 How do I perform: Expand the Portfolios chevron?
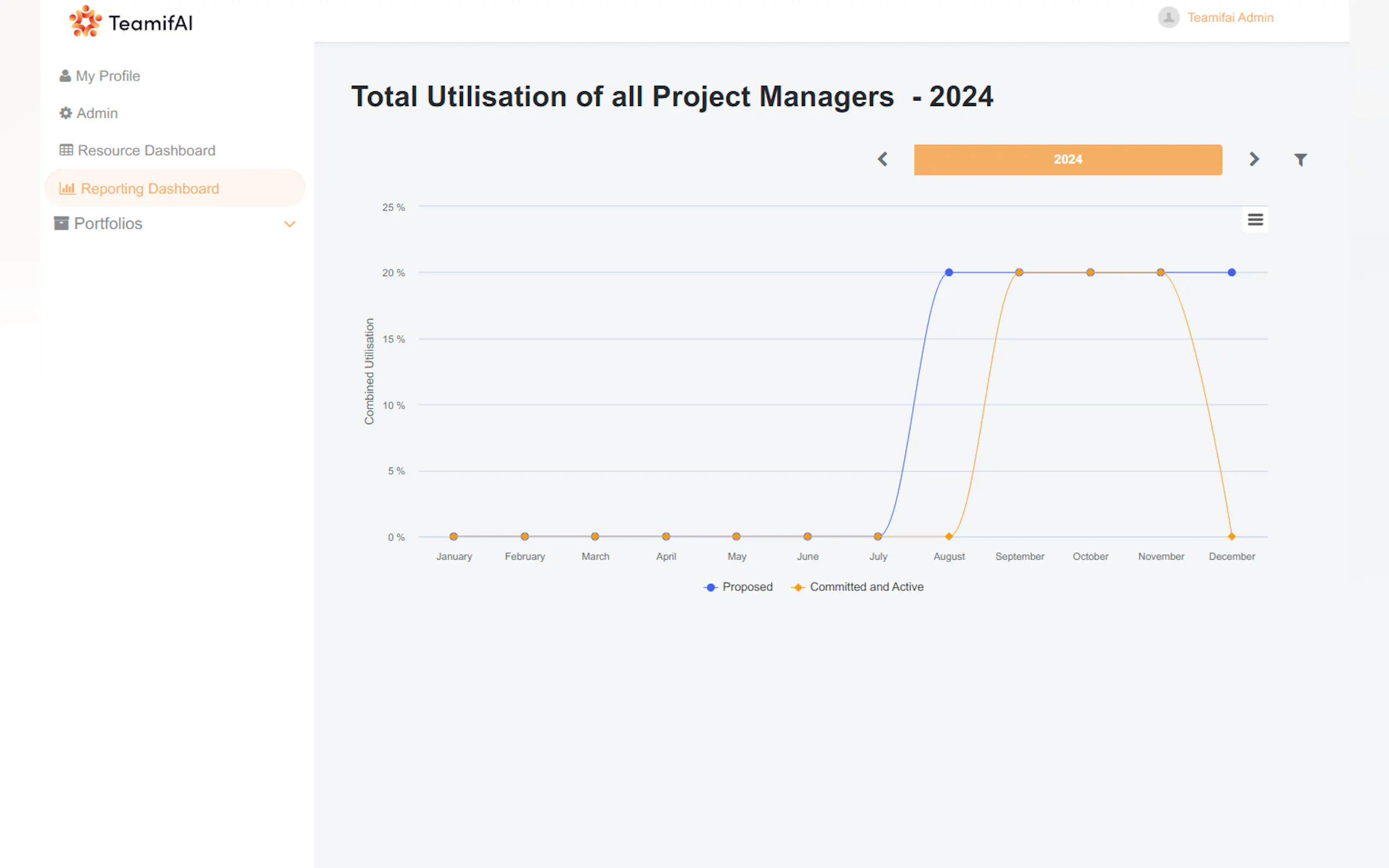click(x=289, y=224)
